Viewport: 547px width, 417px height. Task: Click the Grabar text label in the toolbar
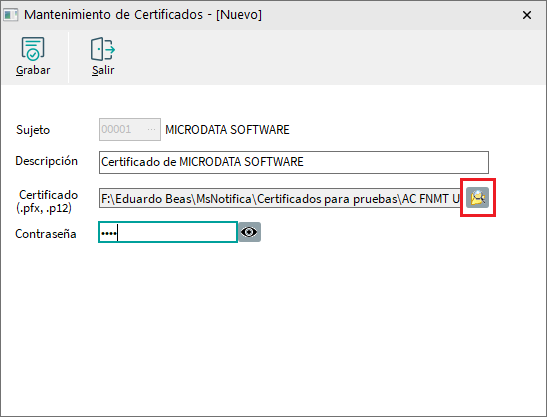coord(33,70)
